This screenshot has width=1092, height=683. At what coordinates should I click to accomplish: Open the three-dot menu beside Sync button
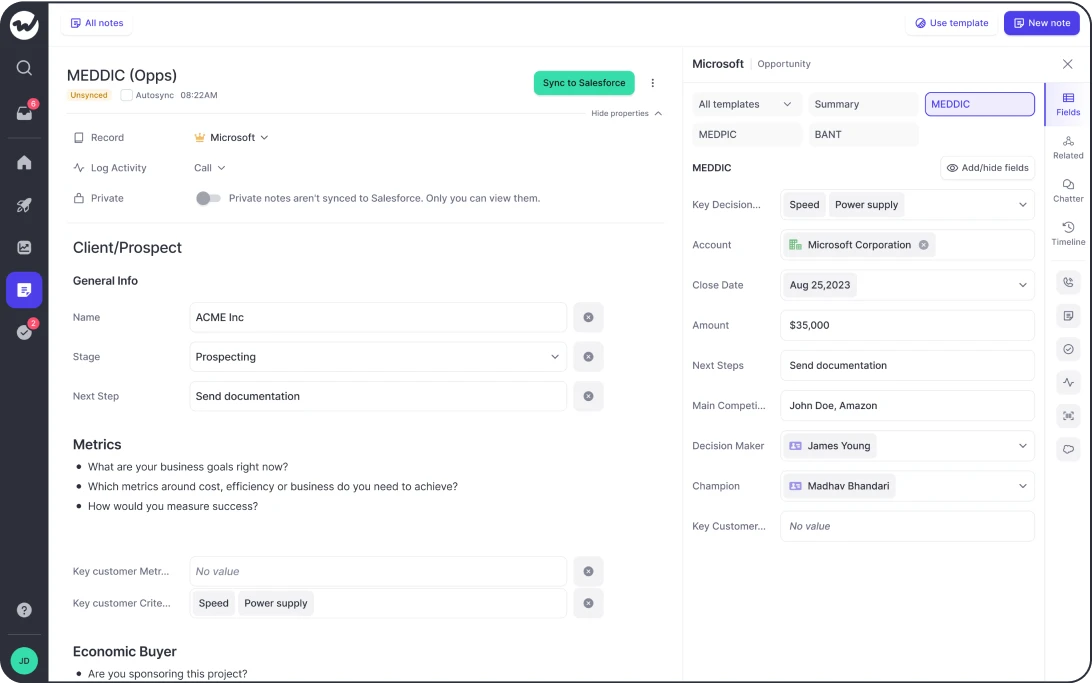pos(653,83)
